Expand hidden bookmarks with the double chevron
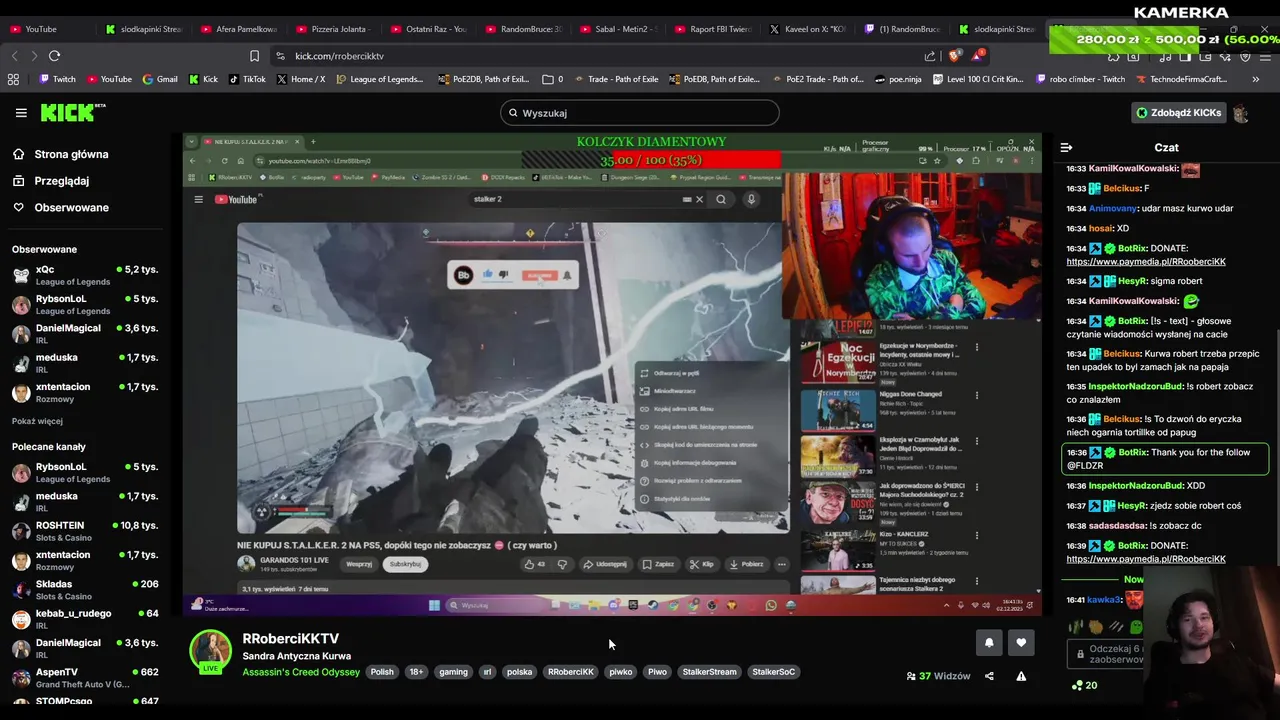Viewport: 1280px width, 720px height. tap(1256, 79)
